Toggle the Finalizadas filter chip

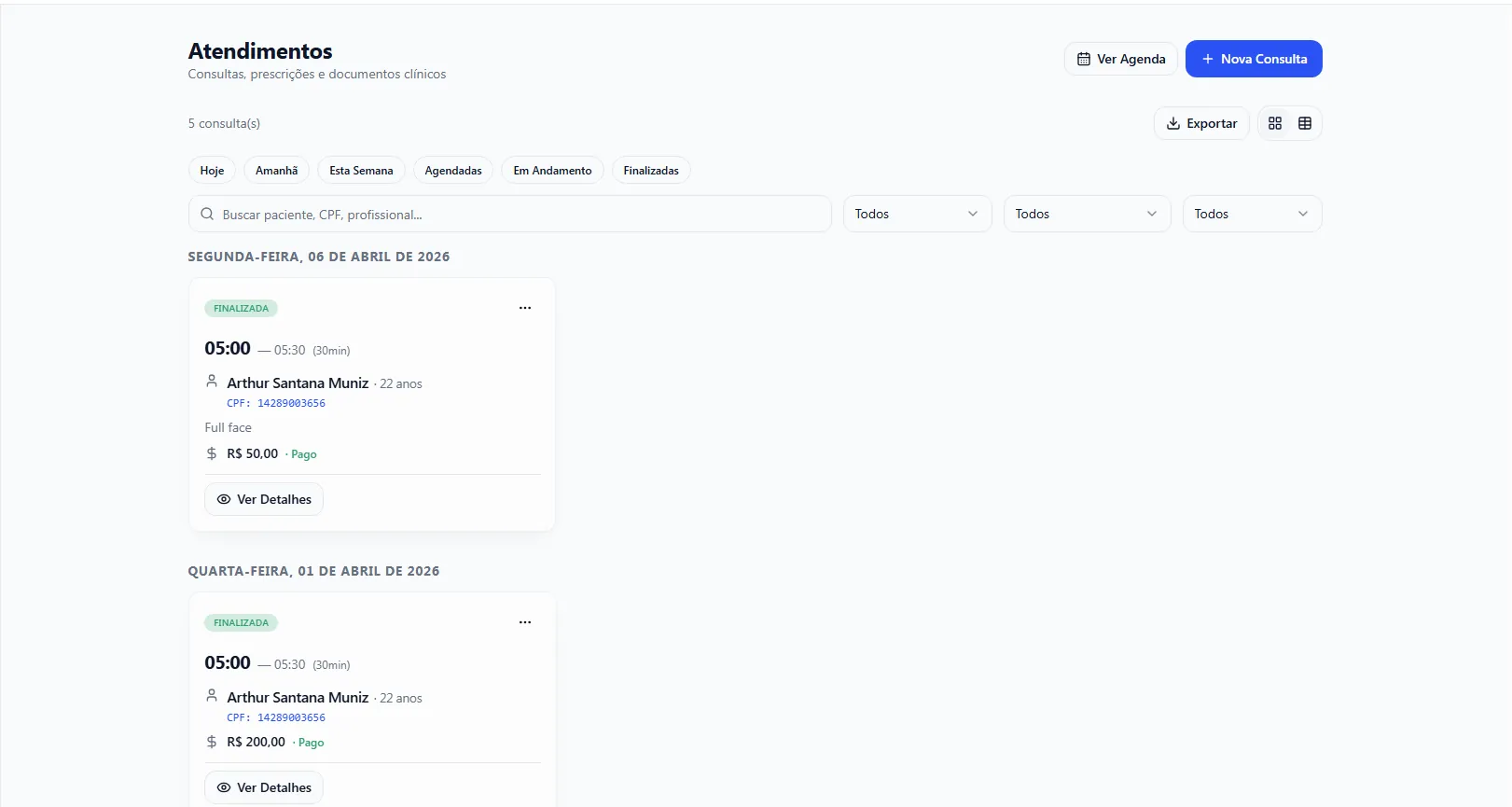point(651,170)
